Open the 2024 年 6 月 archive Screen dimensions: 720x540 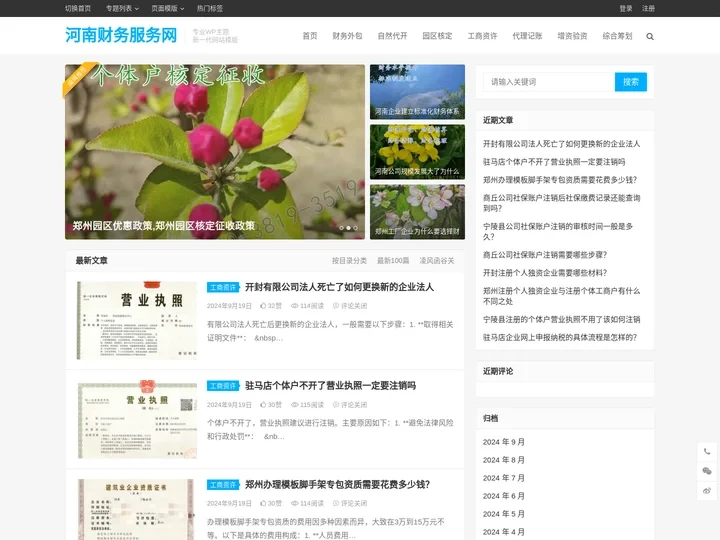[504, 496]
